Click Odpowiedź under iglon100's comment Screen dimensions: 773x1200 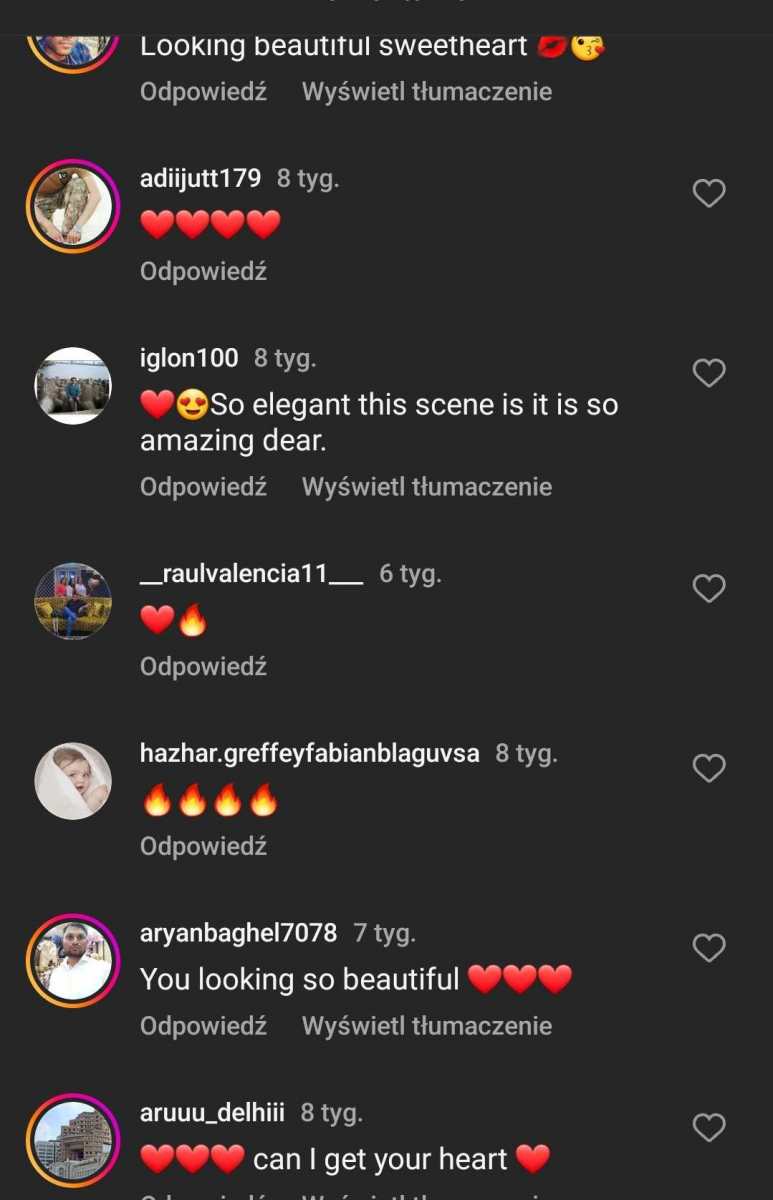tap(203, 487)
